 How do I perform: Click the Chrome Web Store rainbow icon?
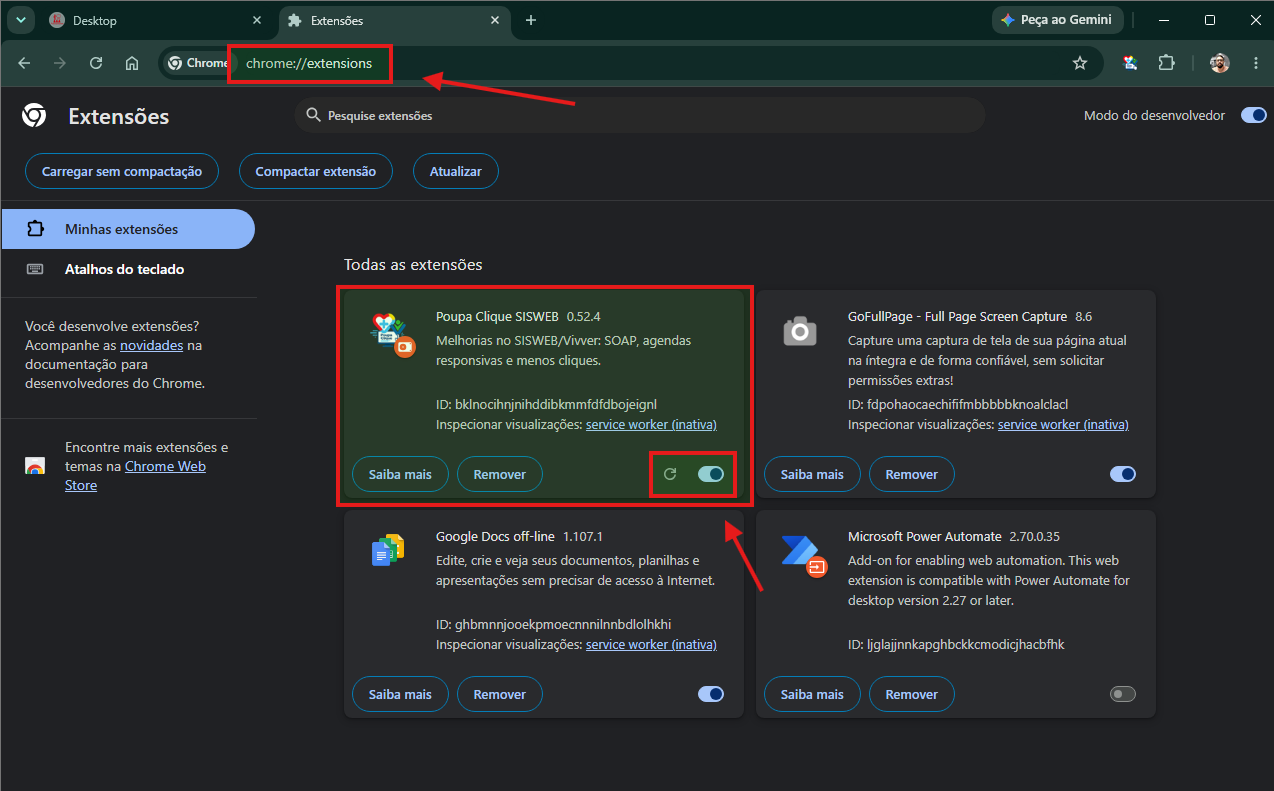click(35, 466)
